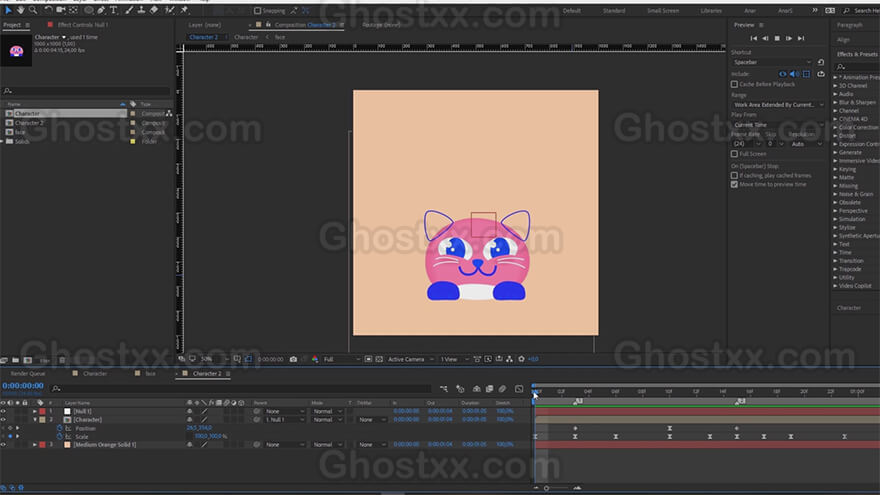Toggle include video eye in Preview
Screen dimensions: 880x495
(x=783, y=74)
